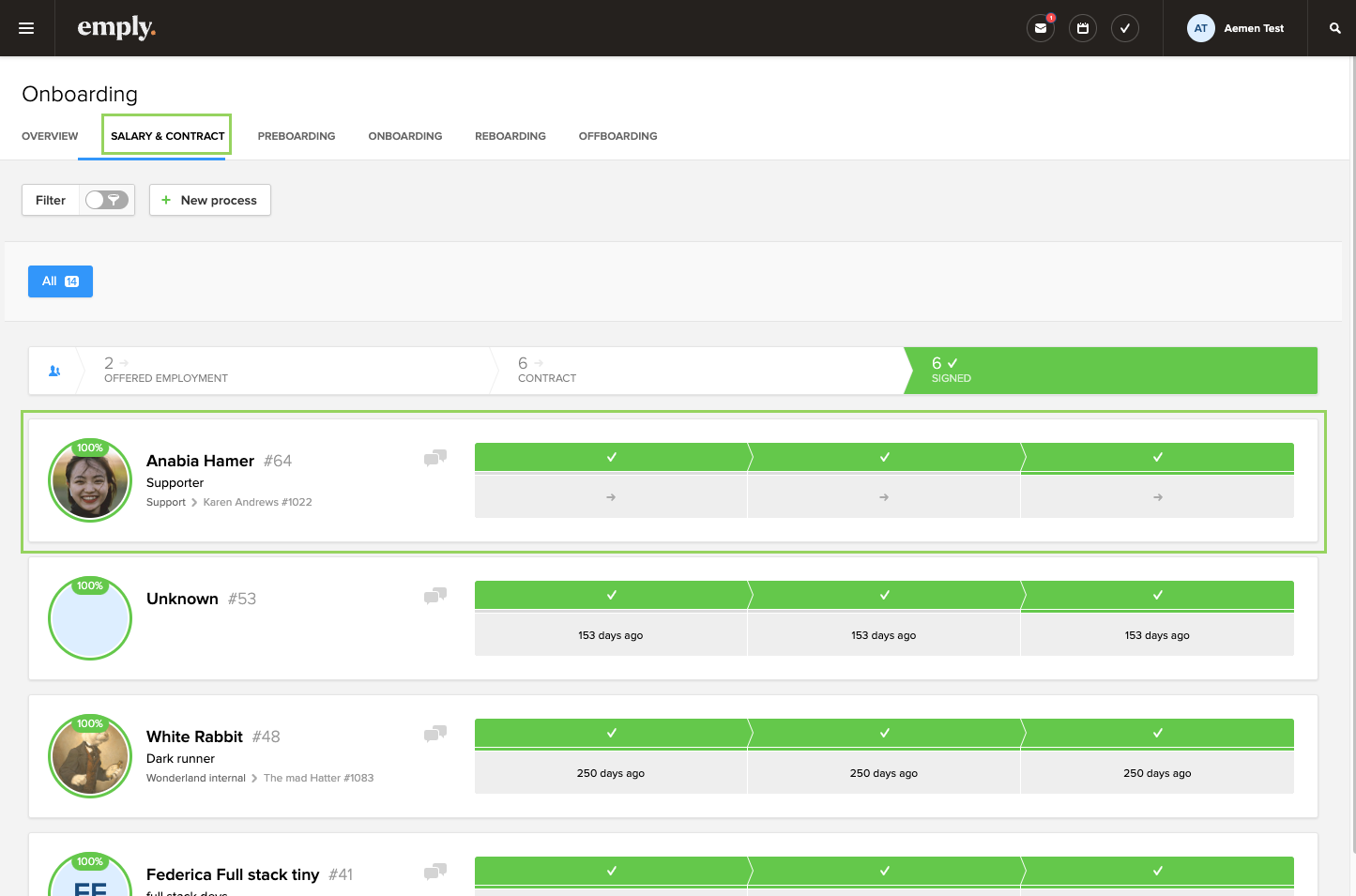This screenshot has height=896, width=1356.
Task: Click the New process button
Action: tap(209, 200)
